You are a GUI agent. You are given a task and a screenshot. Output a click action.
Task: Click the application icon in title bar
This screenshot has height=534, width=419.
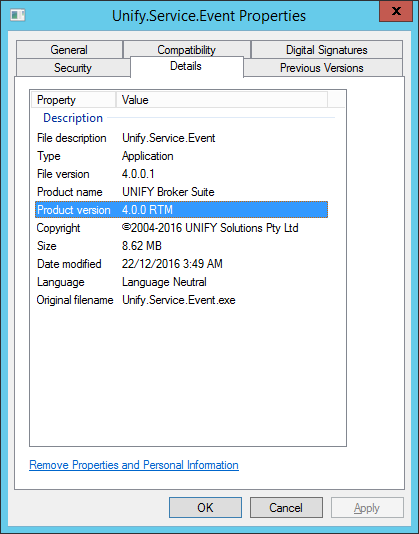tap(17, 15)
